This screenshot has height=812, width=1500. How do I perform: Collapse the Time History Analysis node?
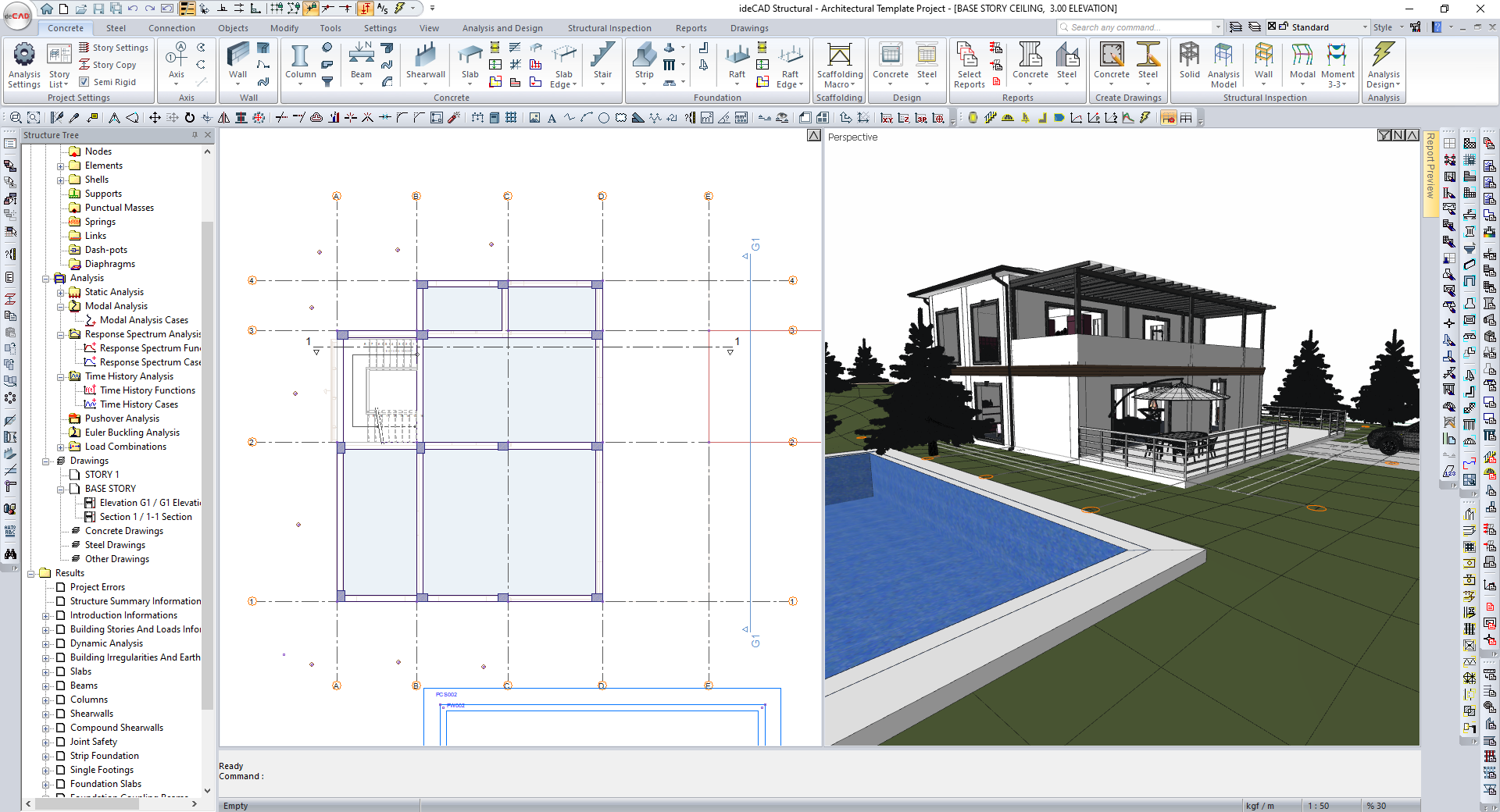pos(61,376)
